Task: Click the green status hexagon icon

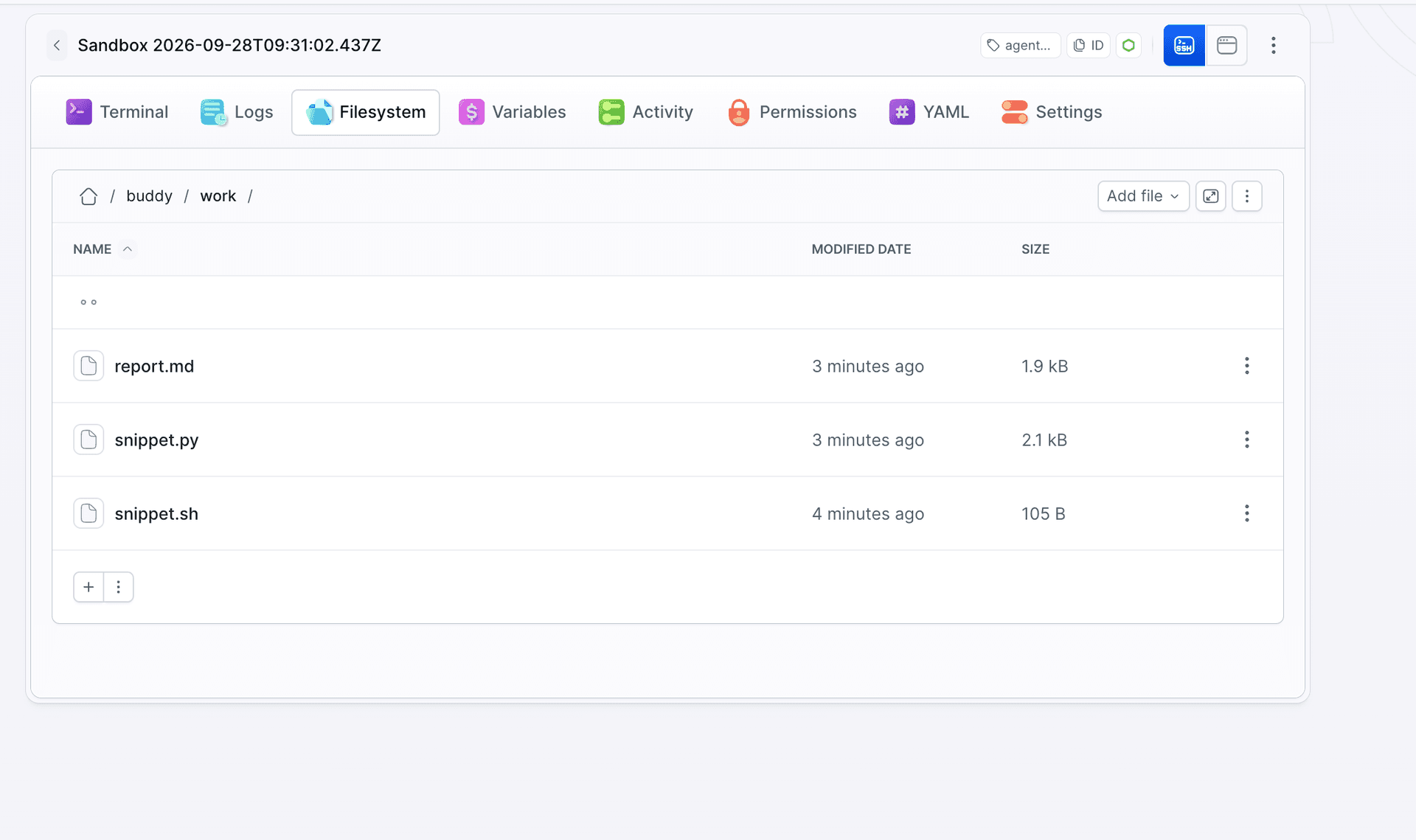Action: (x=1128, y=45)
